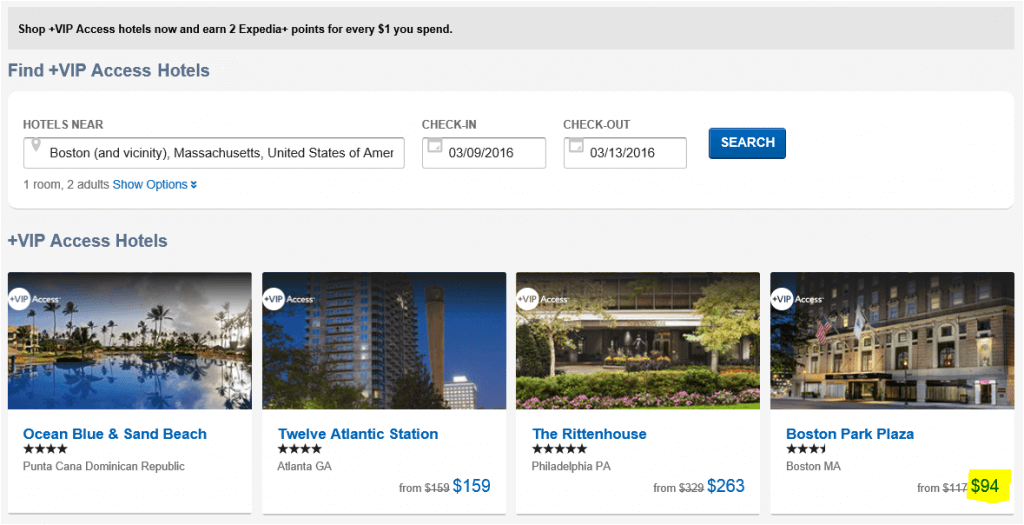Click +VIP Access badge on The Rittenhouse photo

tap(542, 298)
